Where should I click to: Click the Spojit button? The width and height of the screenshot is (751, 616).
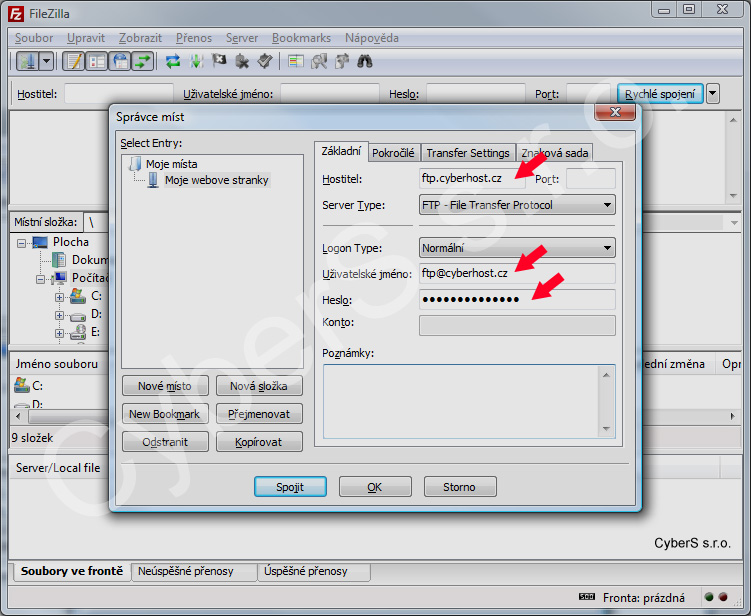tap(290, 487)
